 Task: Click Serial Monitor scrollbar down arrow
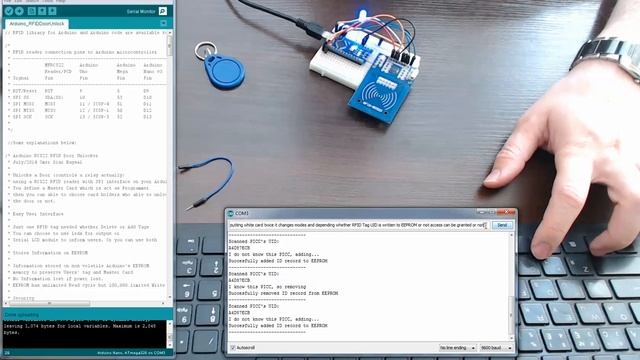[511, 338]
